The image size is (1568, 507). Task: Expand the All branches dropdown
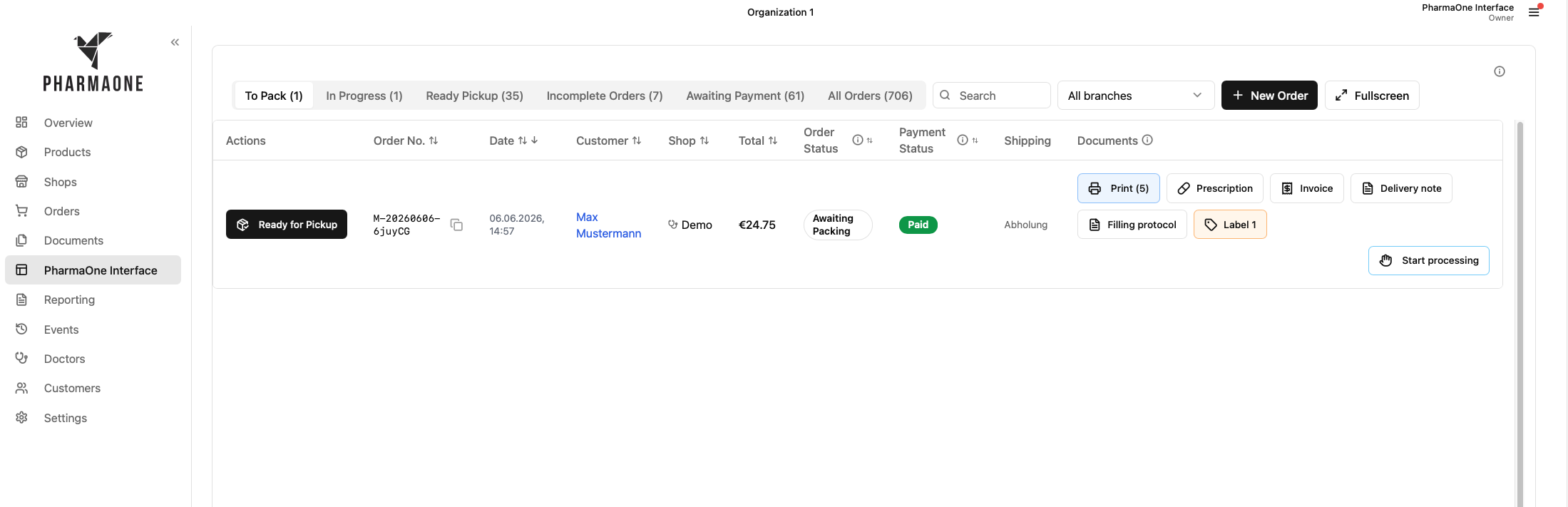[1136, 96]
